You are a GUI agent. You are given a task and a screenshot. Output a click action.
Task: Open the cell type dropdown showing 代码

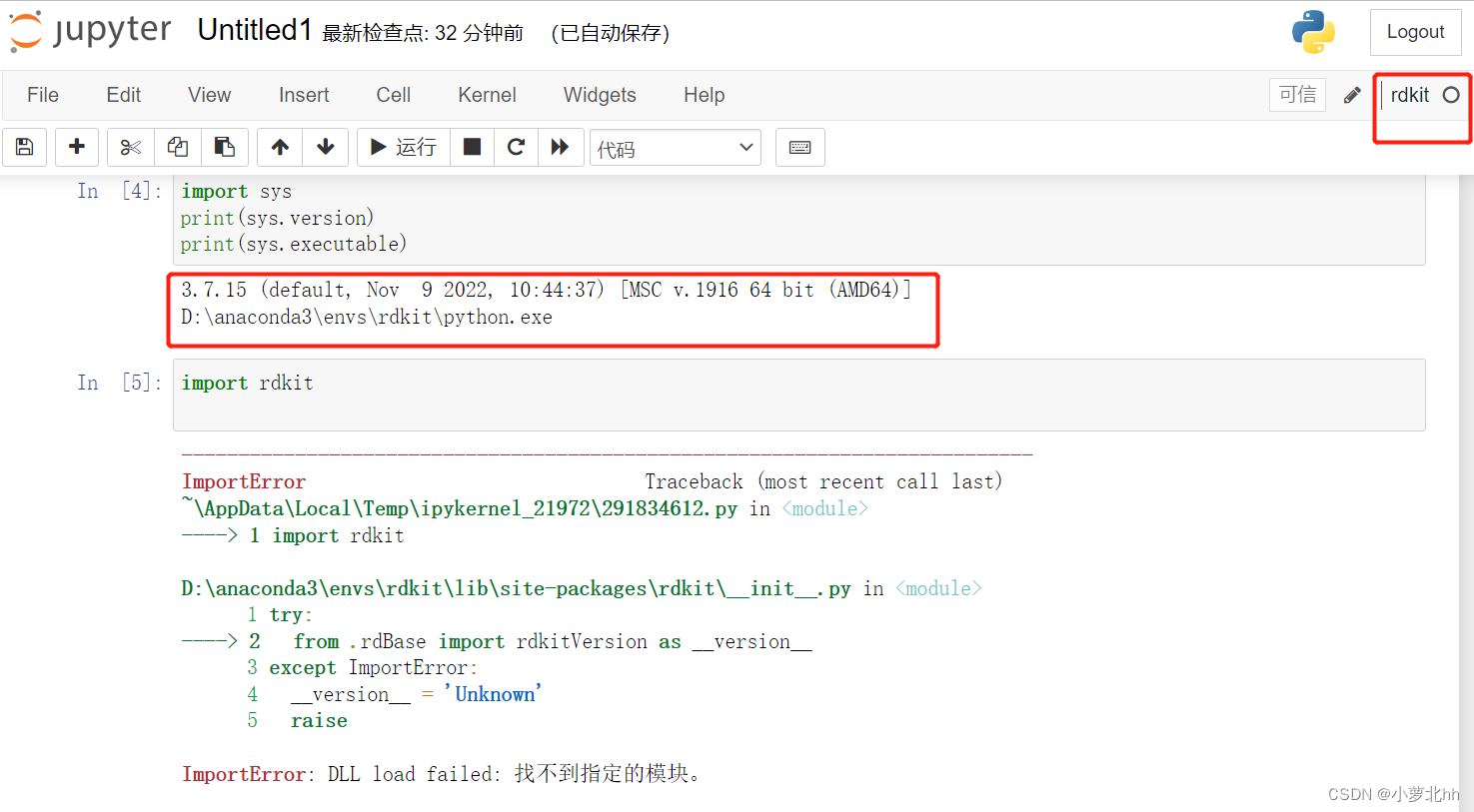point(675,147)
